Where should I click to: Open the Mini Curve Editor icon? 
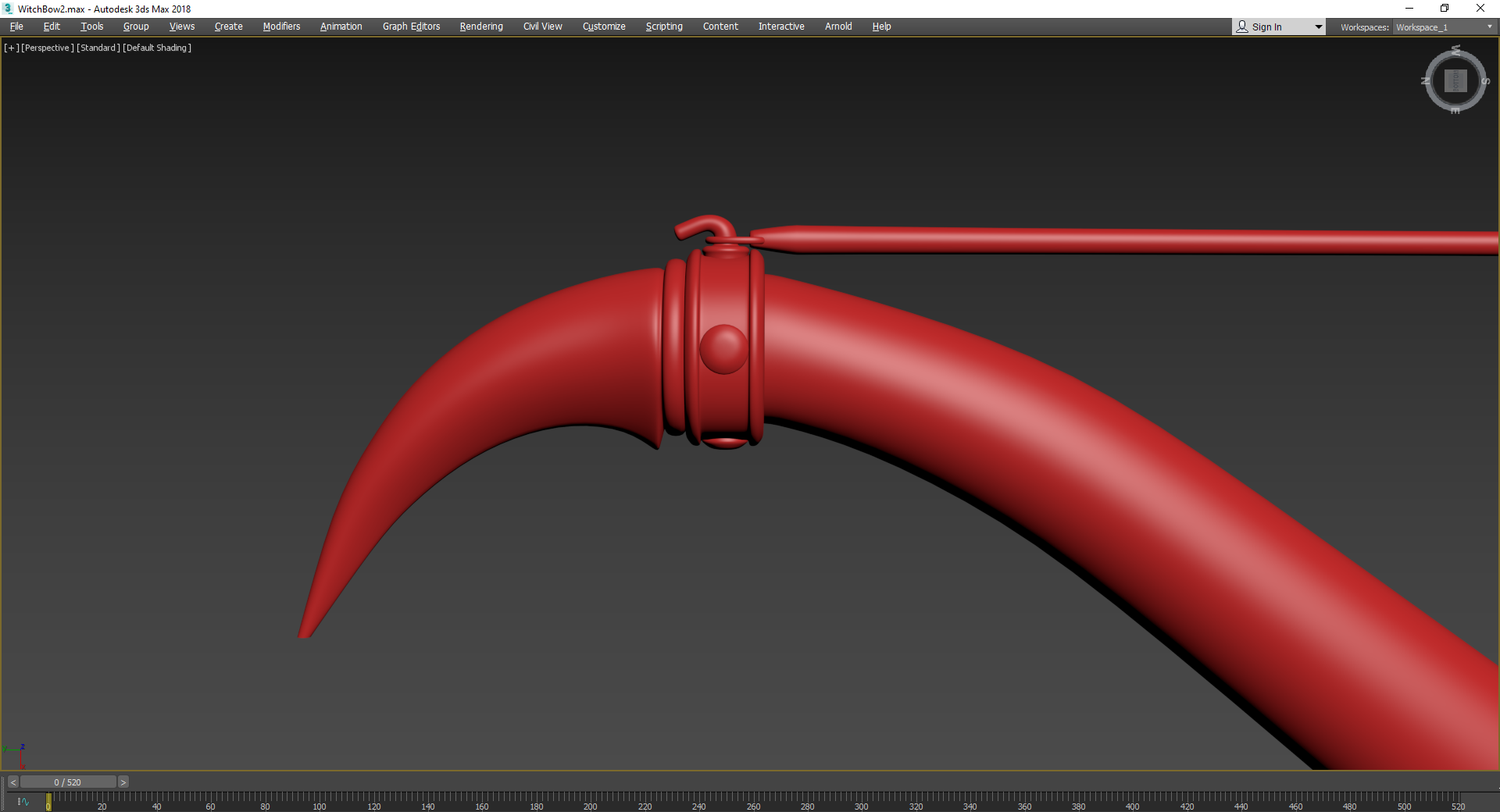pos(23,802)
